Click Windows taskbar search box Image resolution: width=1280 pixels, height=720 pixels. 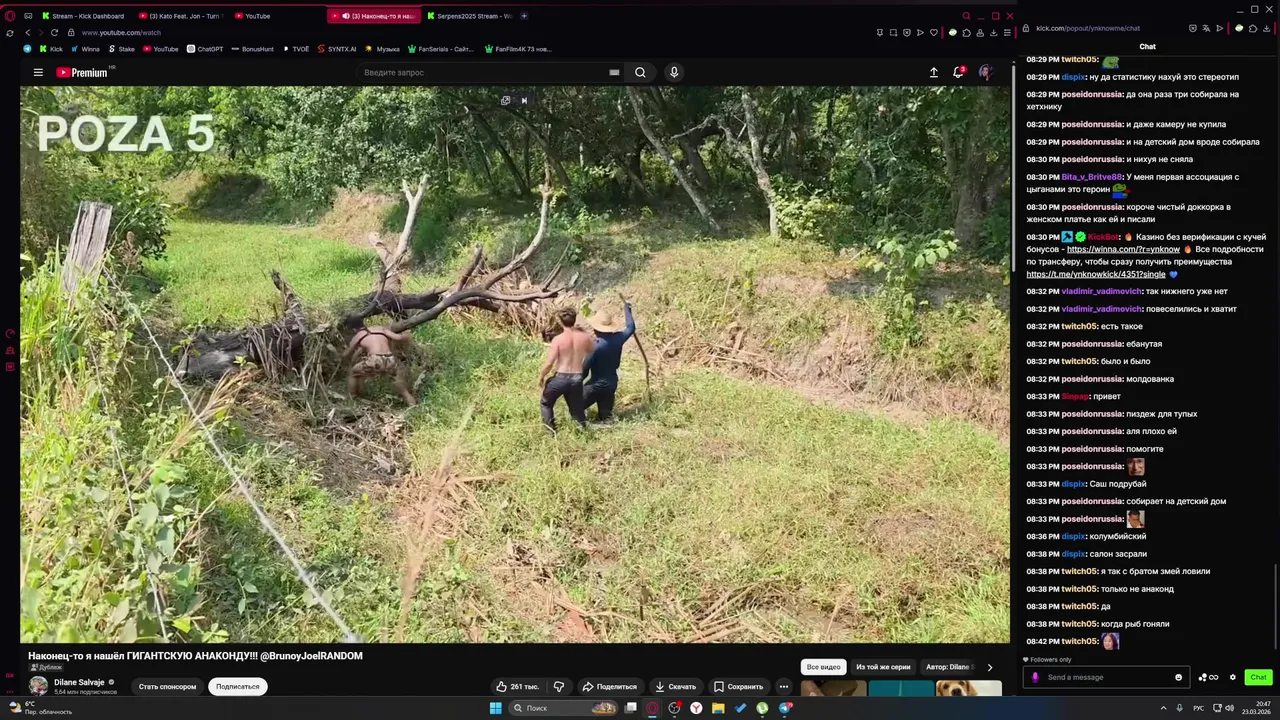click(x=564, y=708)
